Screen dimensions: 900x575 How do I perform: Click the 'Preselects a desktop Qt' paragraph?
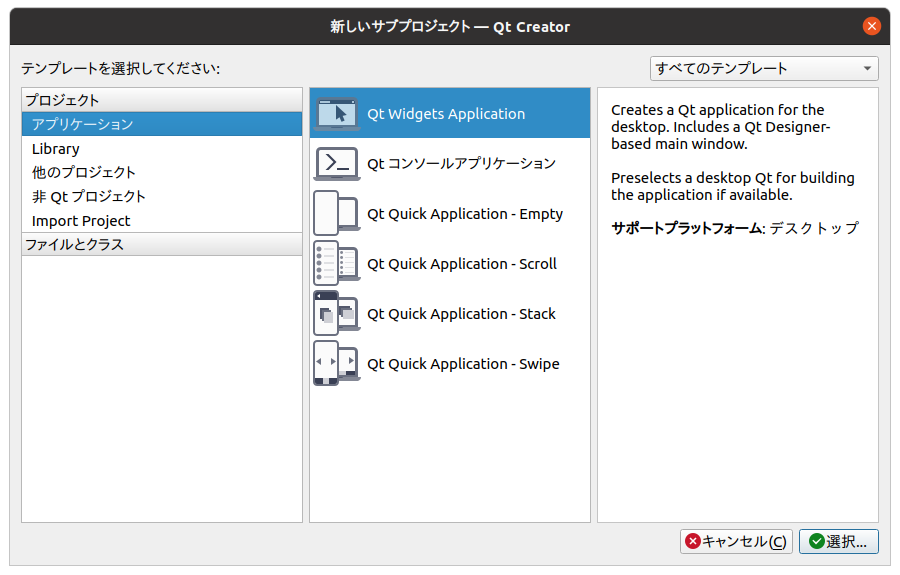(732, 187)
